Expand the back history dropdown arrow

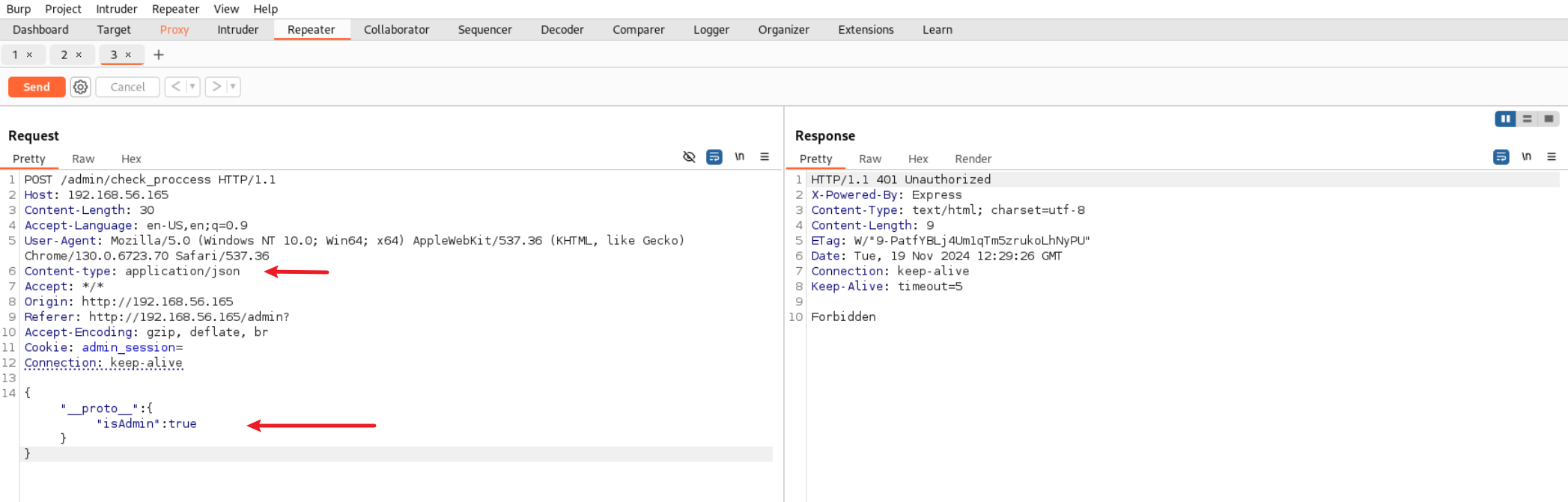point(192,87)
